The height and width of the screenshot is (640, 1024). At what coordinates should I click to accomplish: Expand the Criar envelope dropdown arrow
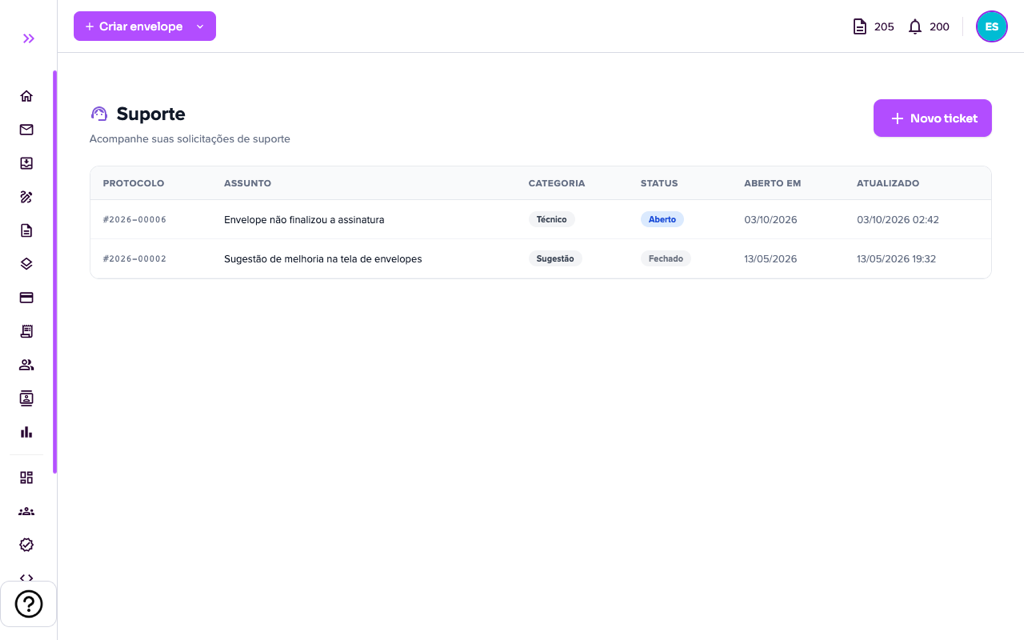200,27
